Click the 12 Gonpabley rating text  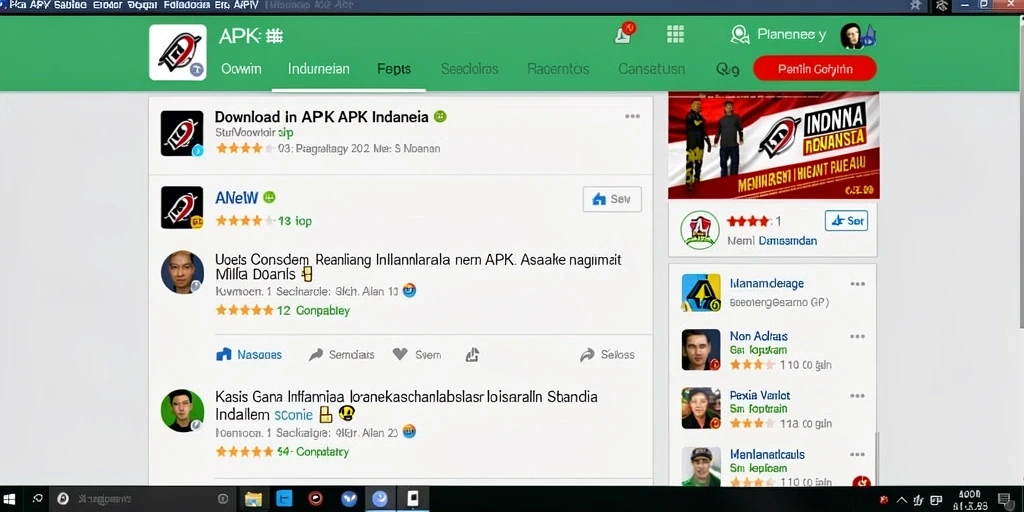tap(313, 310)
